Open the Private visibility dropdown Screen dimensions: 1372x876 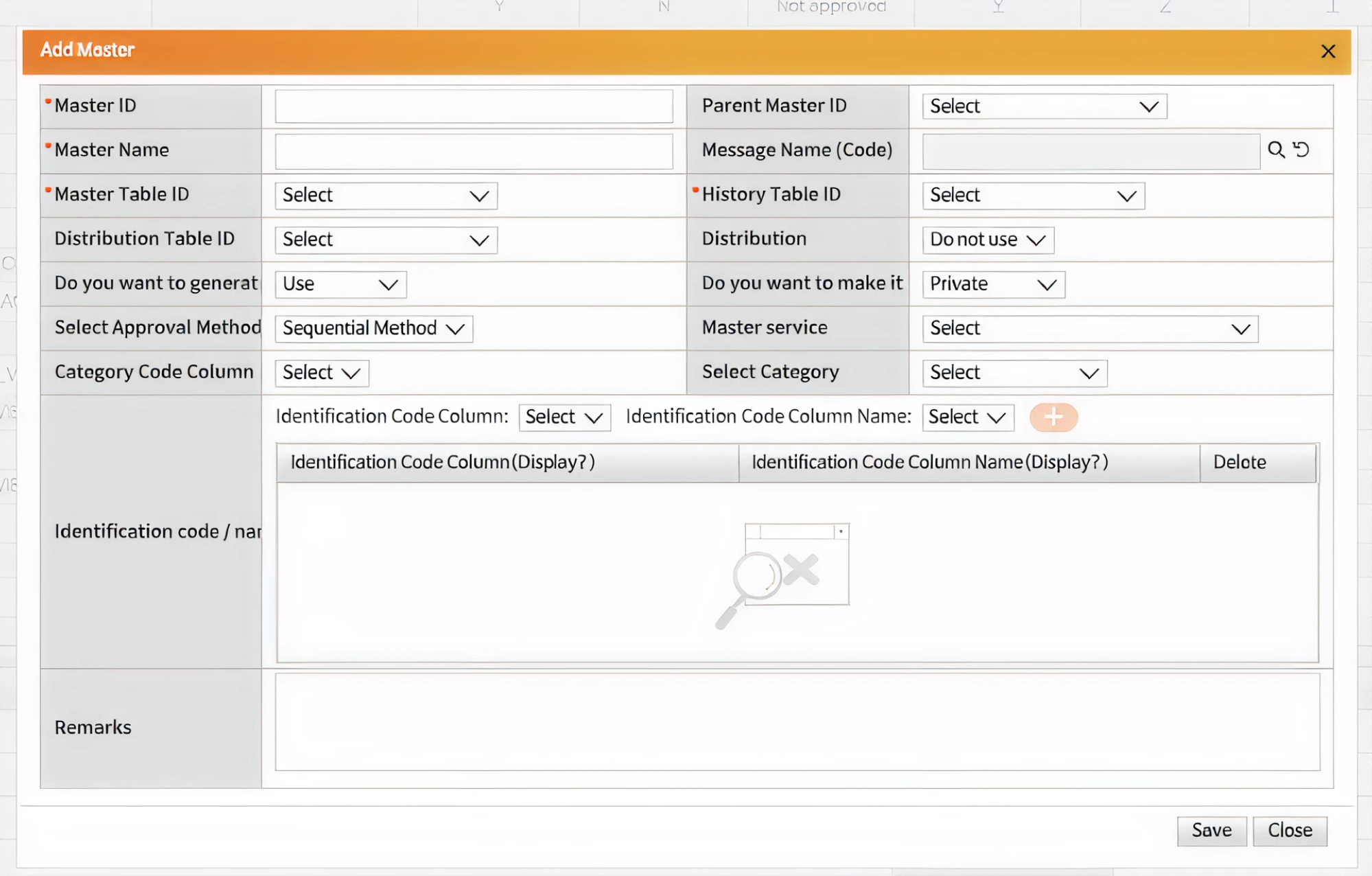(992, 284)
